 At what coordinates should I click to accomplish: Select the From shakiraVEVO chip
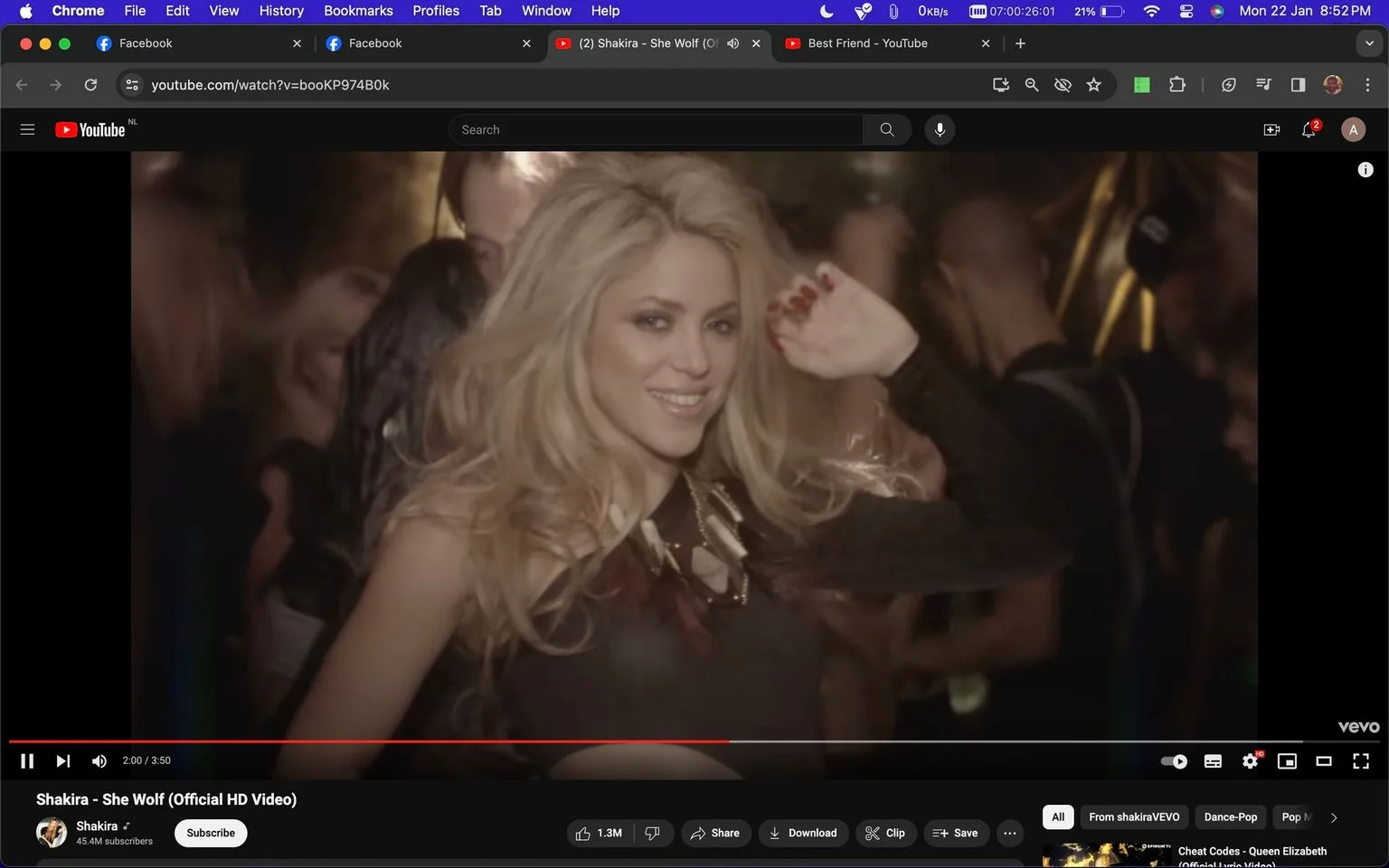click(x=1134, y=817)
